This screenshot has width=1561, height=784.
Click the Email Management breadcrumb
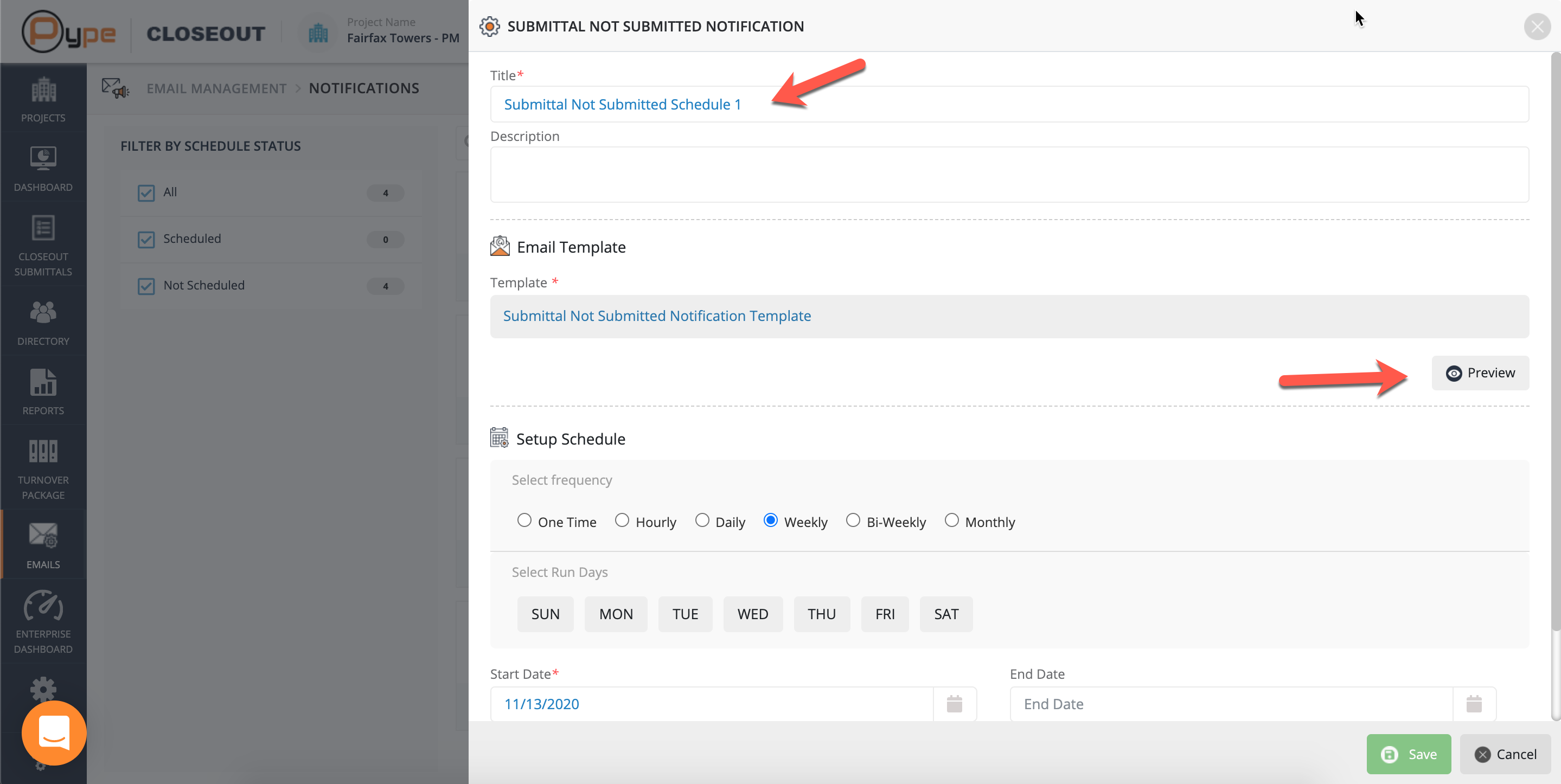tap(216, 88)
